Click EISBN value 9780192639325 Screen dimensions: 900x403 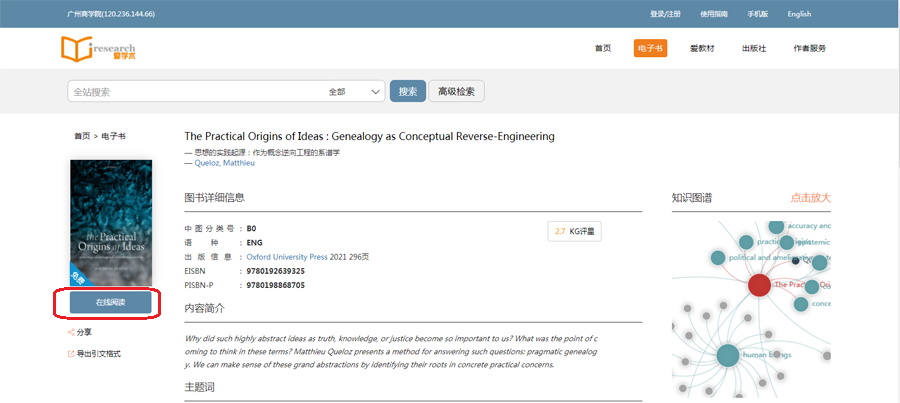(276, 271)
